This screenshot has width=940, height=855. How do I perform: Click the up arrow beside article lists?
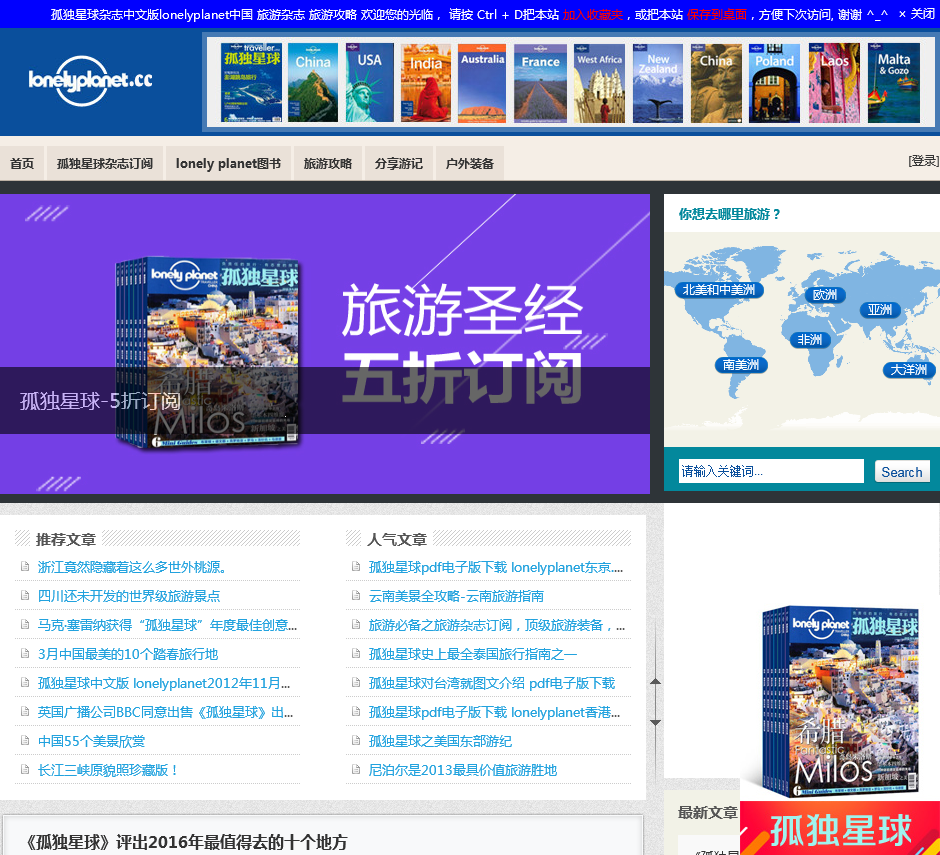click(x=655, y=681)
